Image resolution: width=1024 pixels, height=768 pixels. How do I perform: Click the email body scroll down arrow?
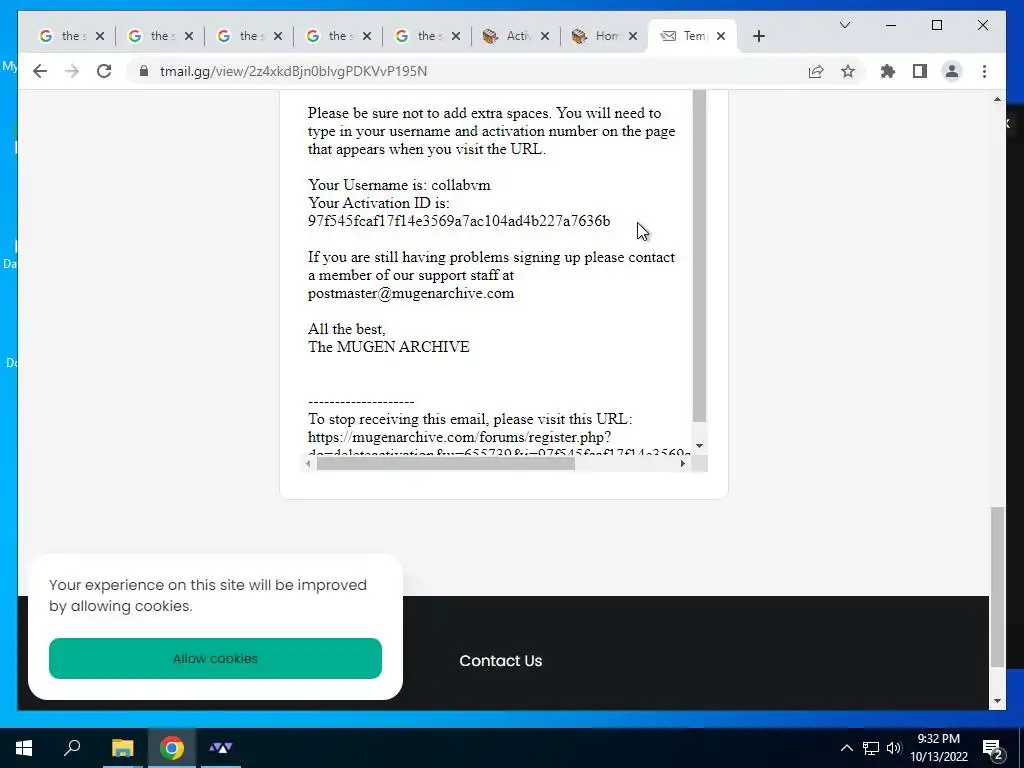[699, 446]
